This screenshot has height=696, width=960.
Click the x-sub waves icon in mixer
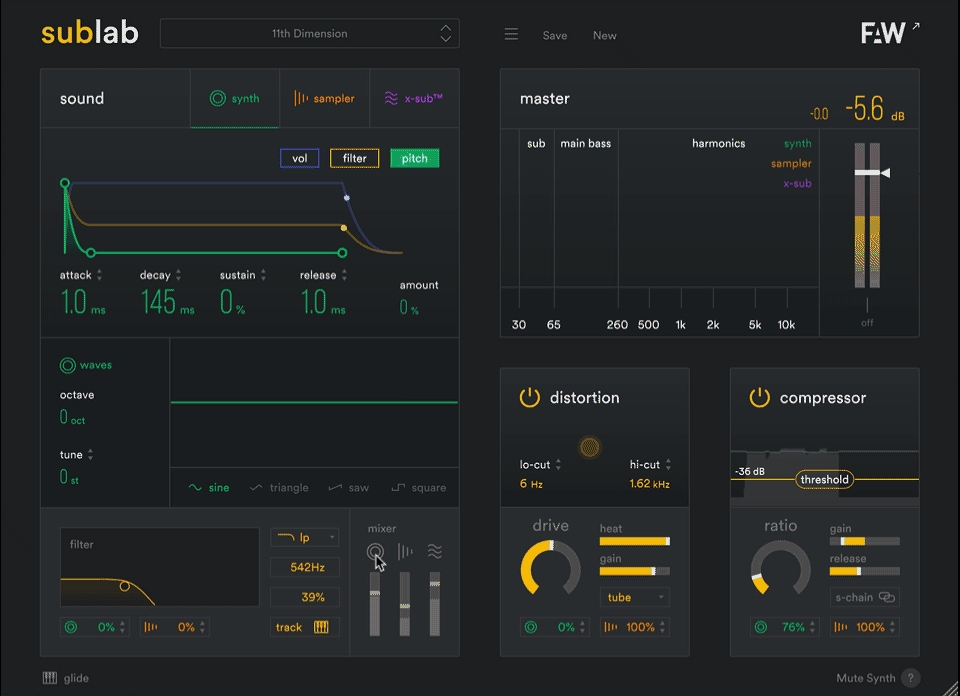tap(435, 552)
